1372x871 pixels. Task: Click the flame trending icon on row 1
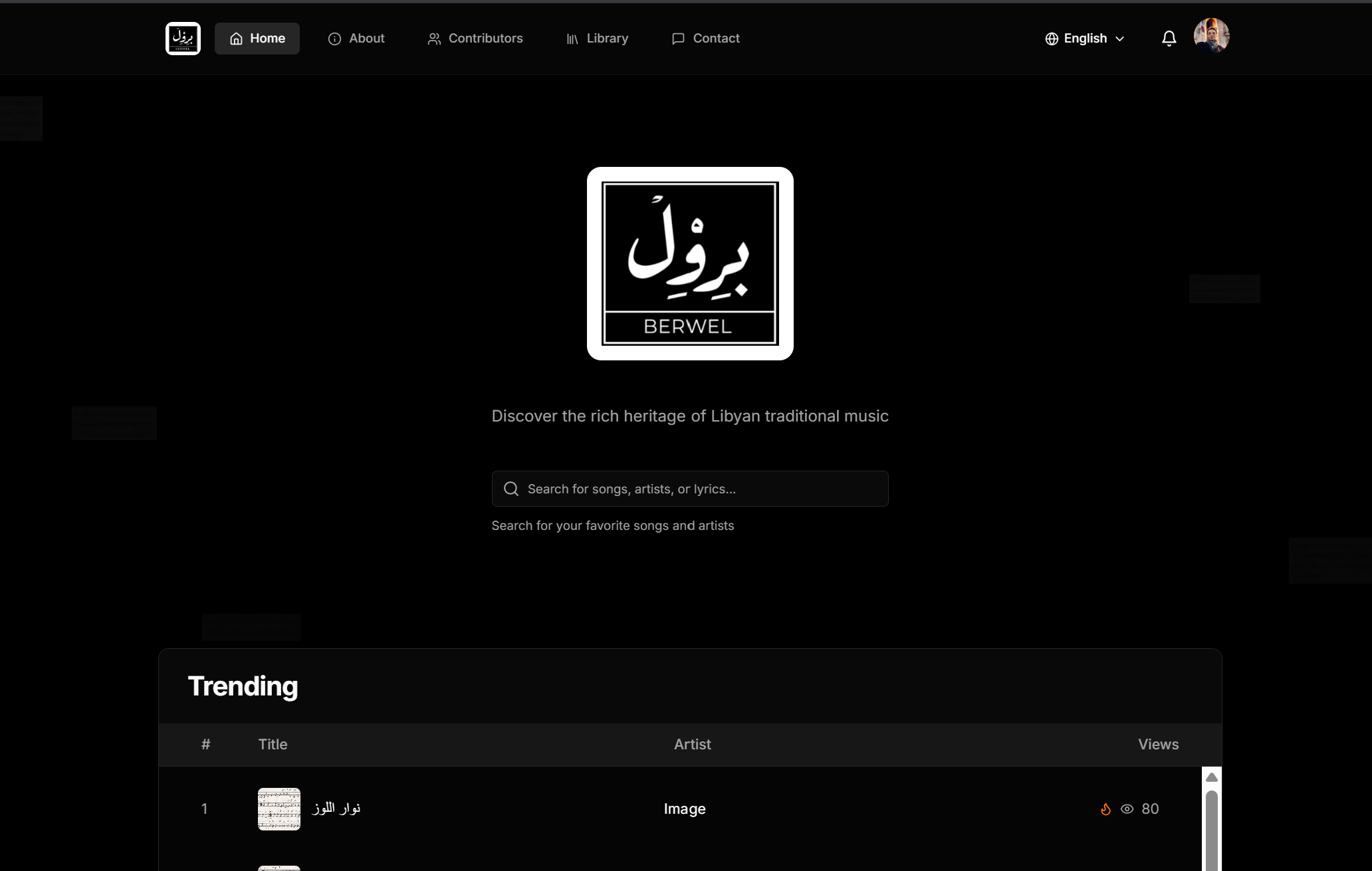tap(1105, 809)
